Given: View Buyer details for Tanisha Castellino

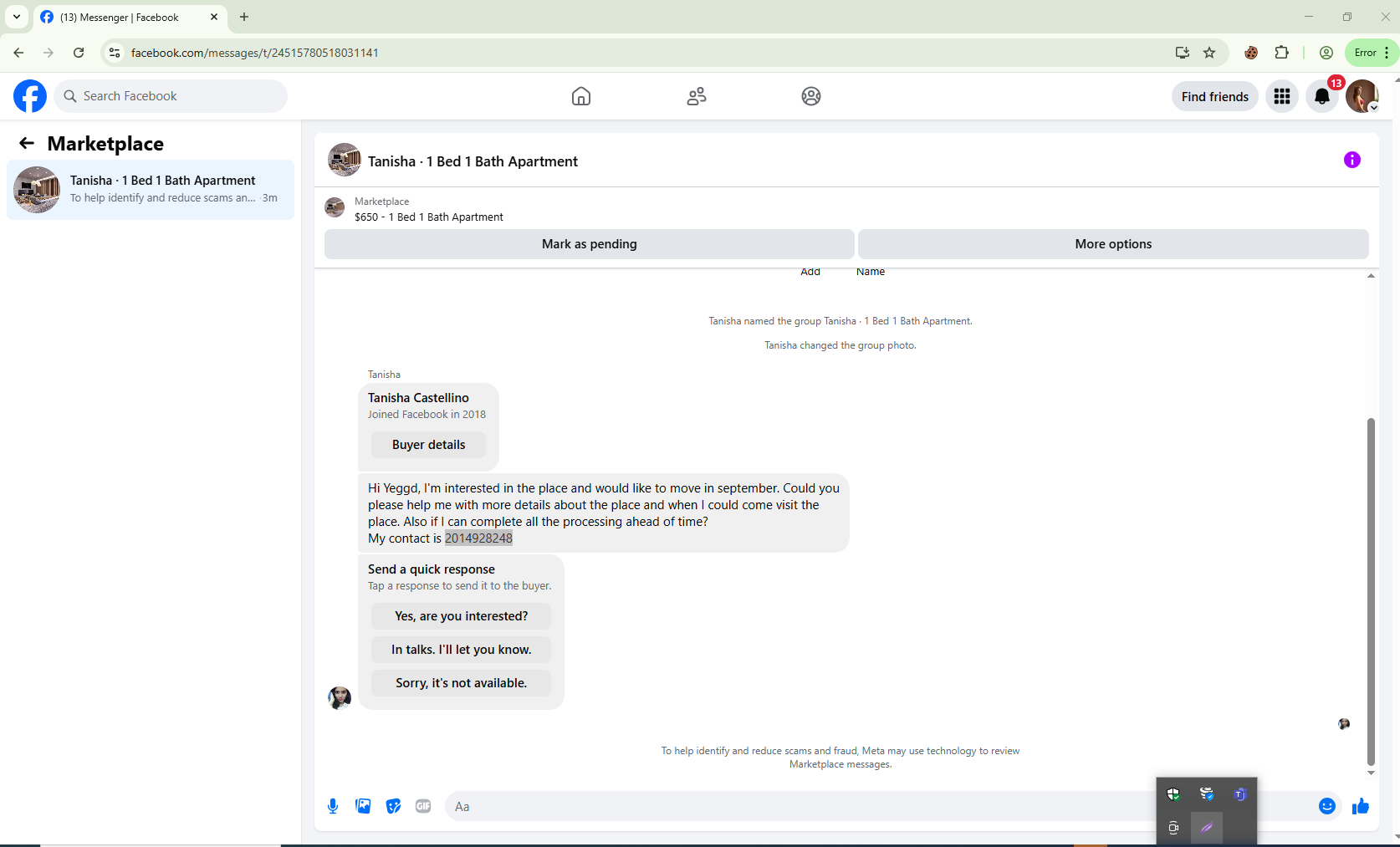Looking at the screenshot, I should 428,445.
